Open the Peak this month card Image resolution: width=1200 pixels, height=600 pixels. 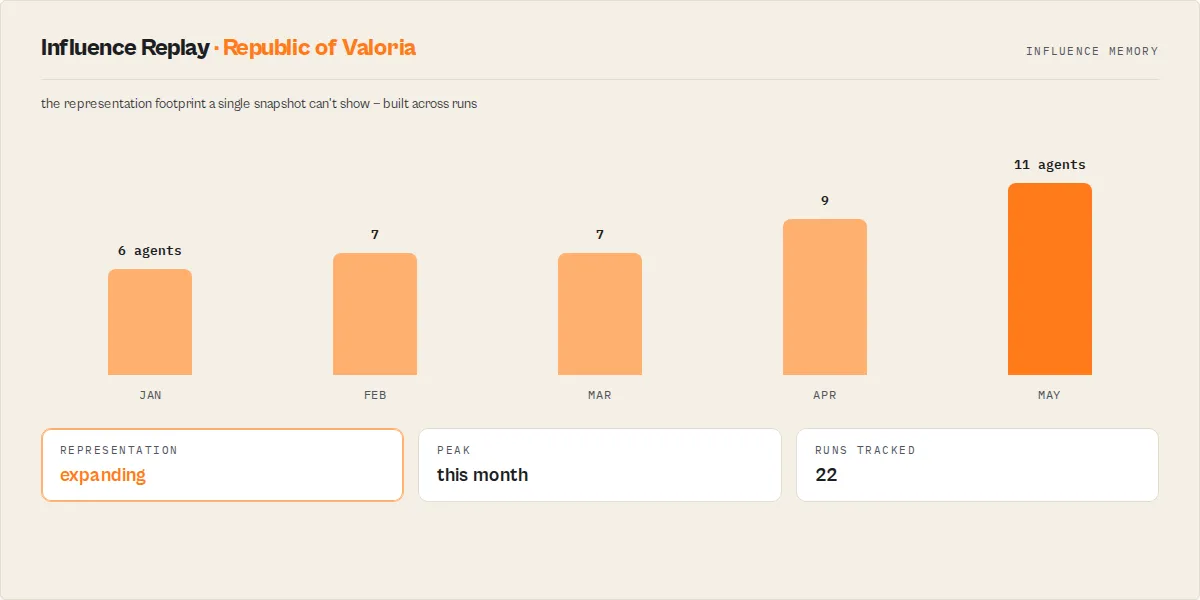[600, 465]
